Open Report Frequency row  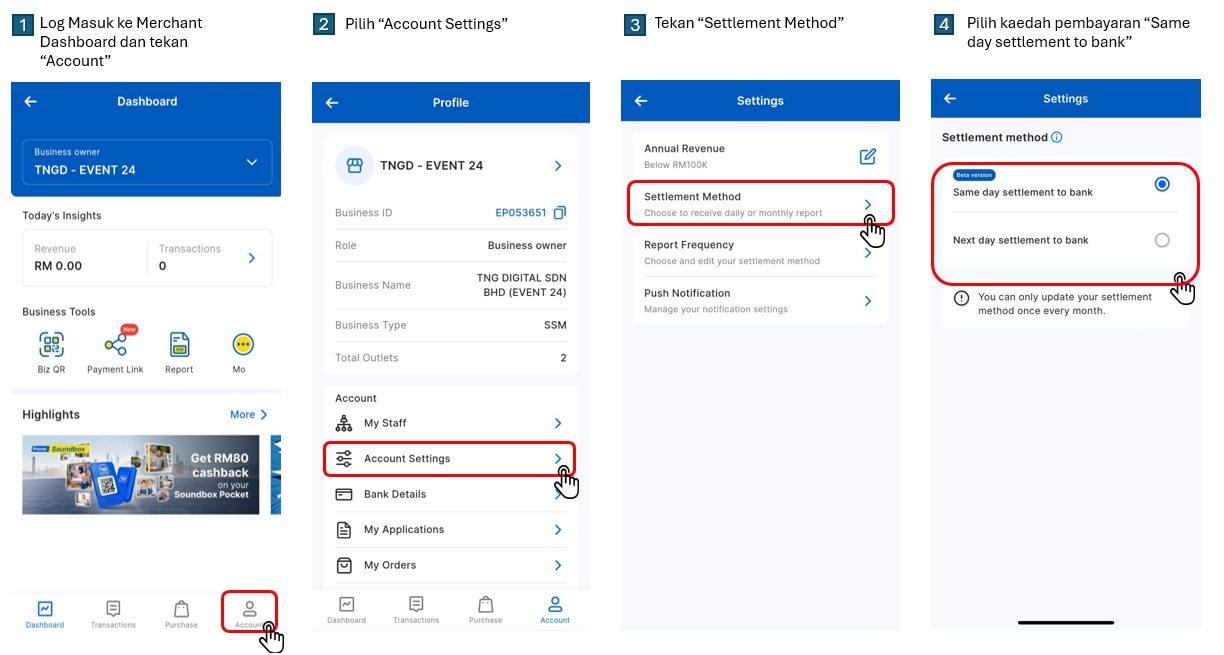click(x=760, y=252)
